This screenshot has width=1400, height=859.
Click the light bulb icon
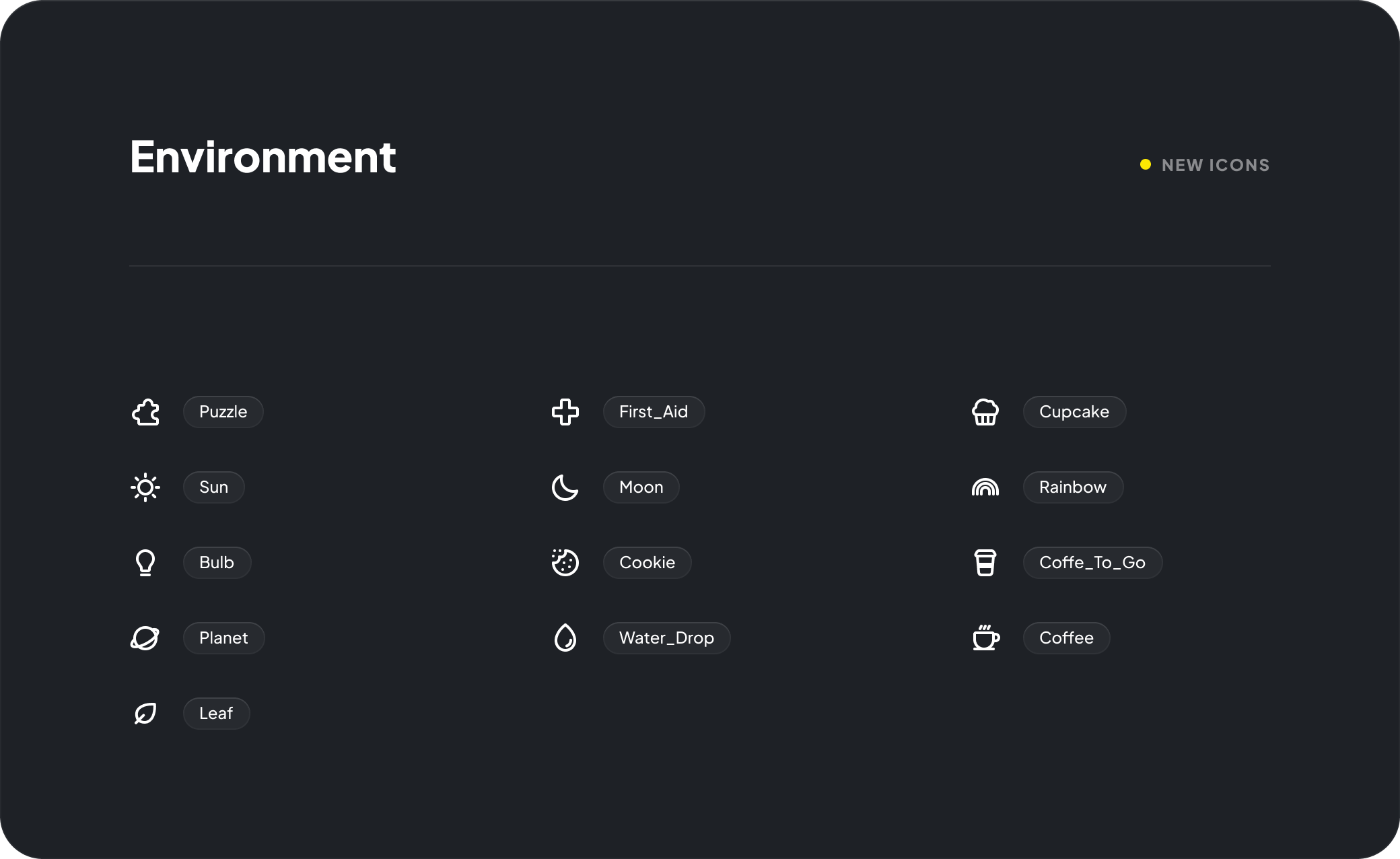[x=145, y=563]
